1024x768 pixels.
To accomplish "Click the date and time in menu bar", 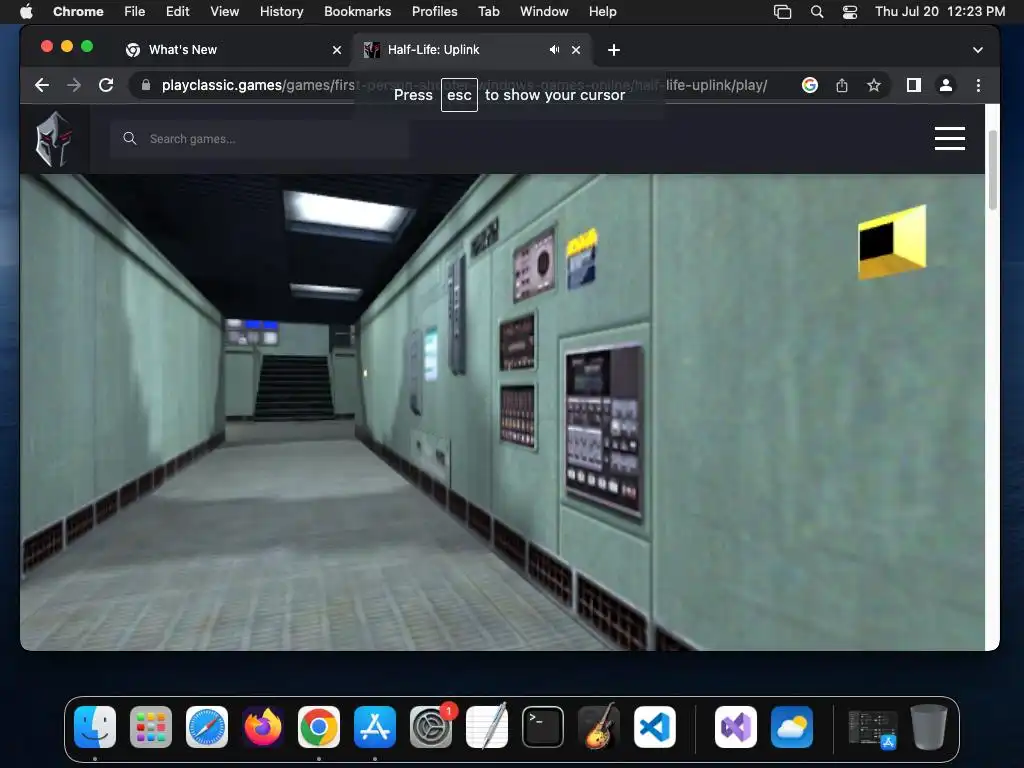I will coord(940,11).
